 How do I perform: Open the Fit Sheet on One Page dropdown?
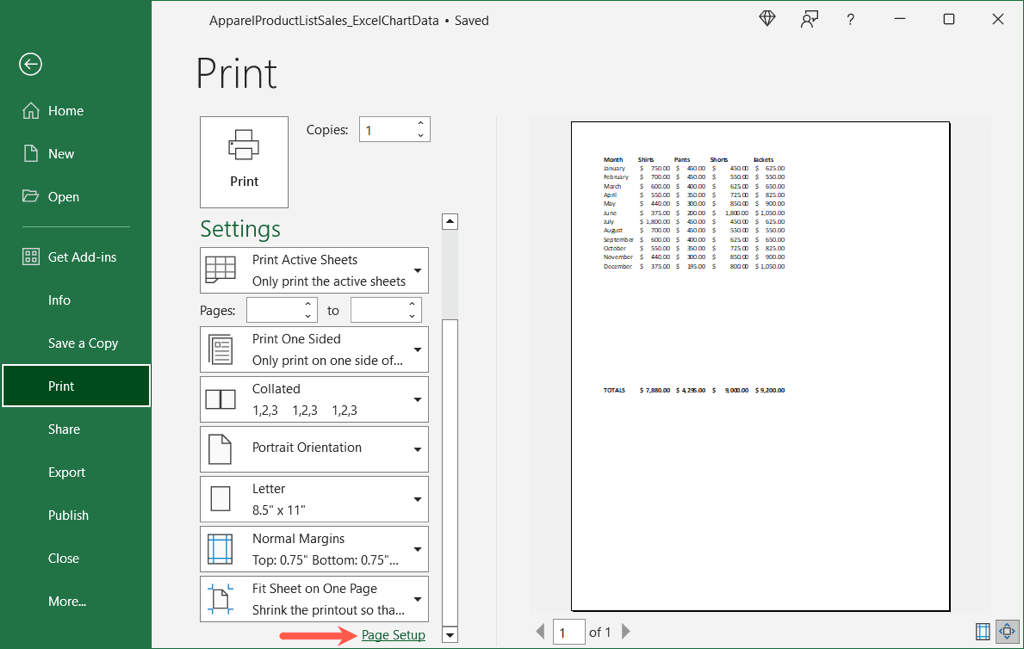pyautogui.click(x=314, y=599)
